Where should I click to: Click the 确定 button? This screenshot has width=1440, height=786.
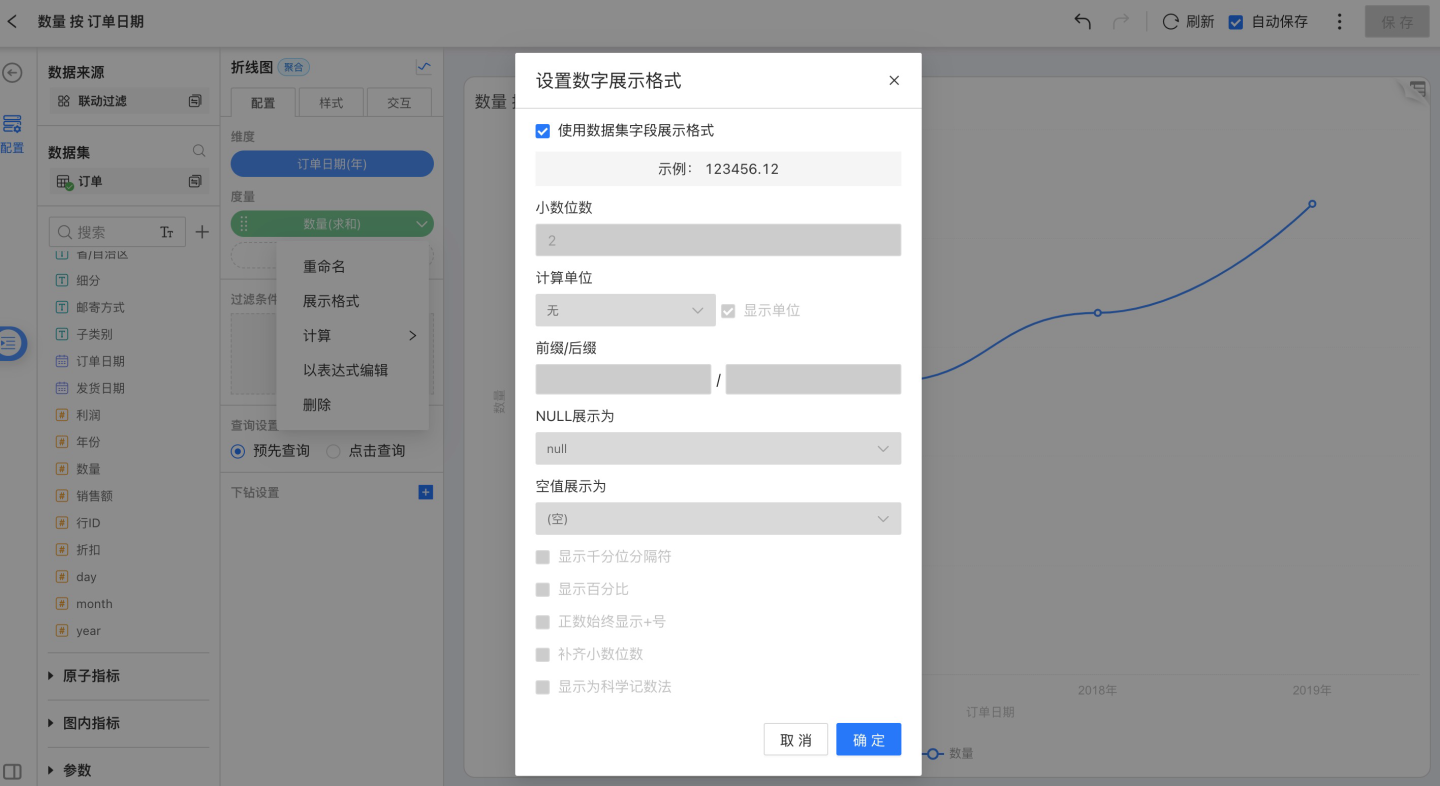(x=868, y=739)
